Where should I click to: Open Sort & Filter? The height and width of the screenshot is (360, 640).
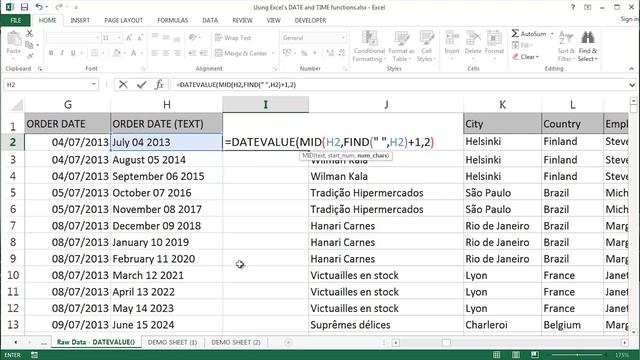[566, 46]
